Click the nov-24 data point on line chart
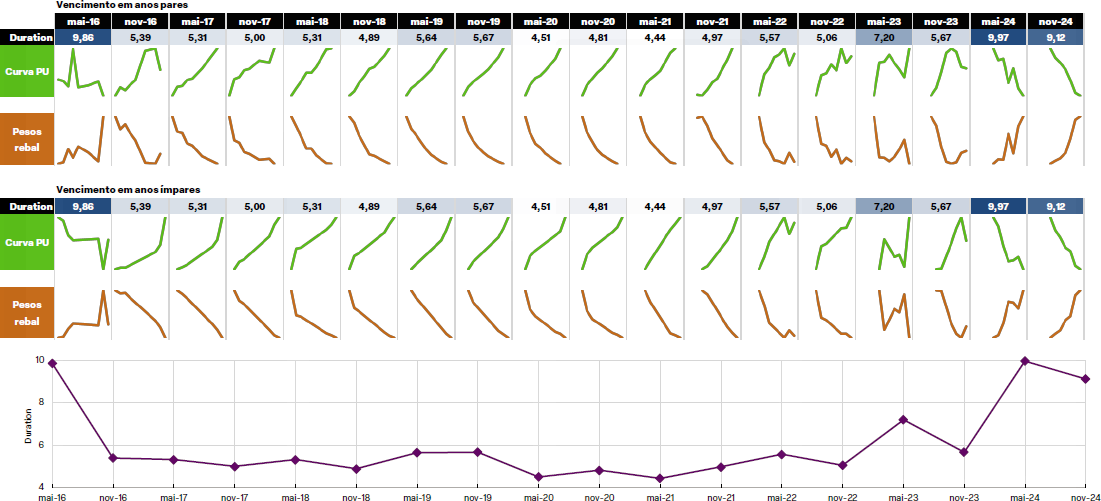Viewport: 1101px width, 501px height. (x=1086, y=379)
